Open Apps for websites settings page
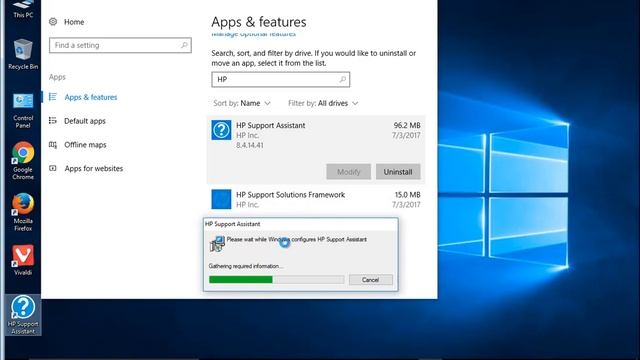Viewport: 640px width, 360px height. 93,168
